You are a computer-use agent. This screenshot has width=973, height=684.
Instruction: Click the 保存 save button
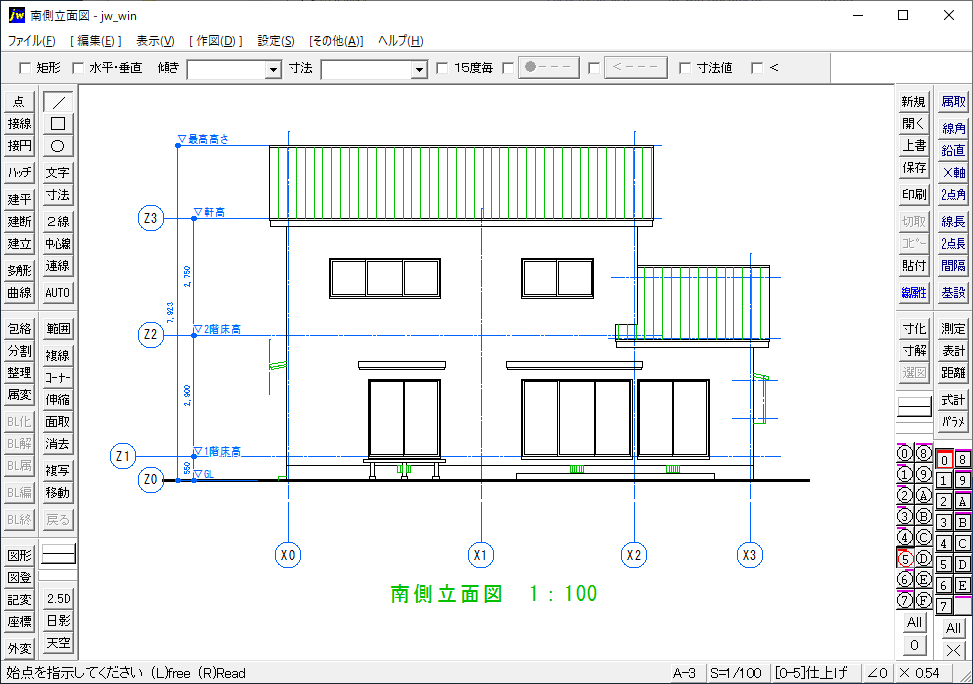coord(912,168)
